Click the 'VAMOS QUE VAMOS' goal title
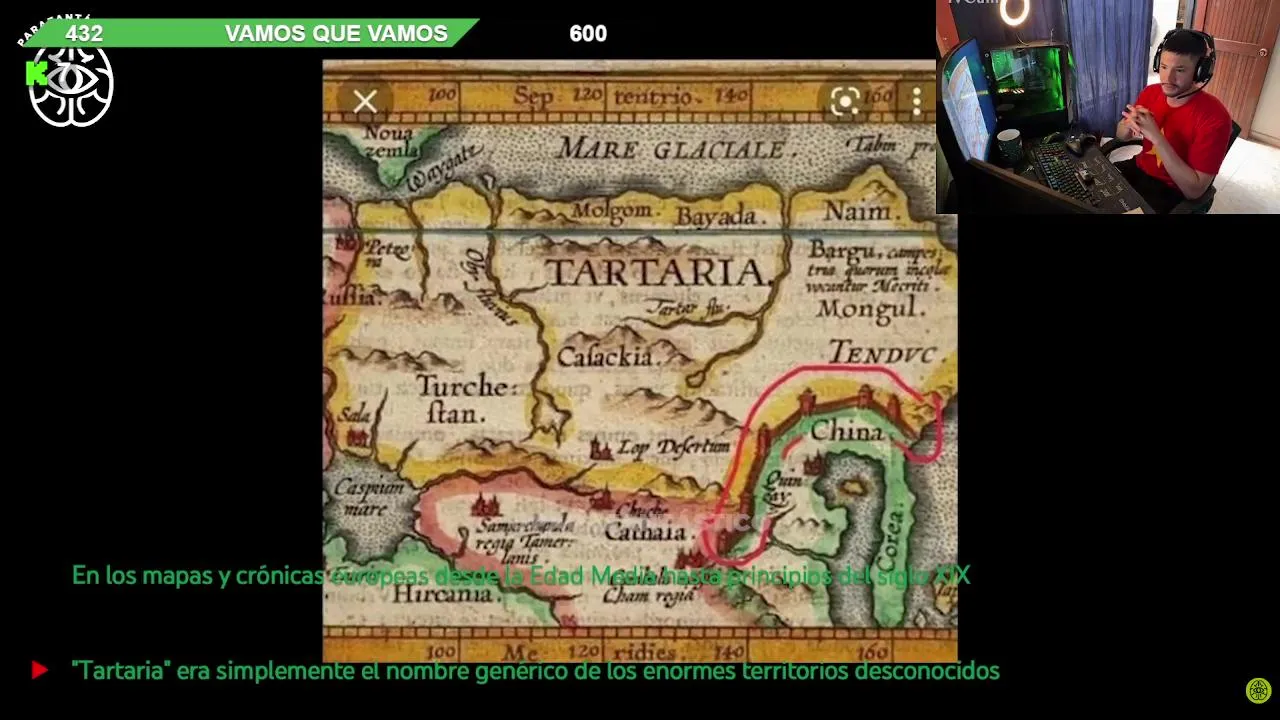The height and width of the screenshot is (720, 1280). pos(336,33)
